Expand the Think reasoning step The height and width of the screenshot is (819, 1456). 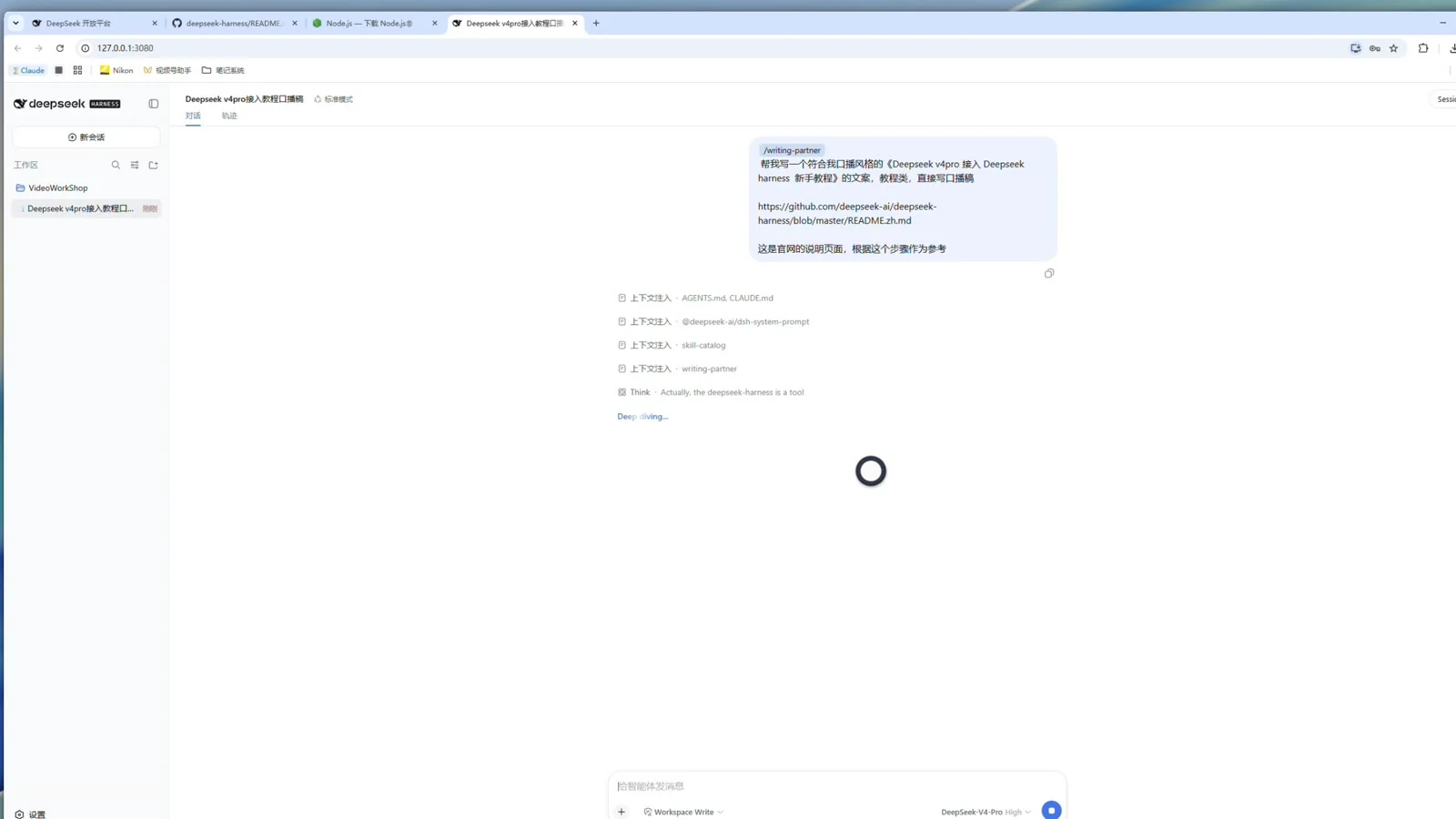click(x=711, y=392)
